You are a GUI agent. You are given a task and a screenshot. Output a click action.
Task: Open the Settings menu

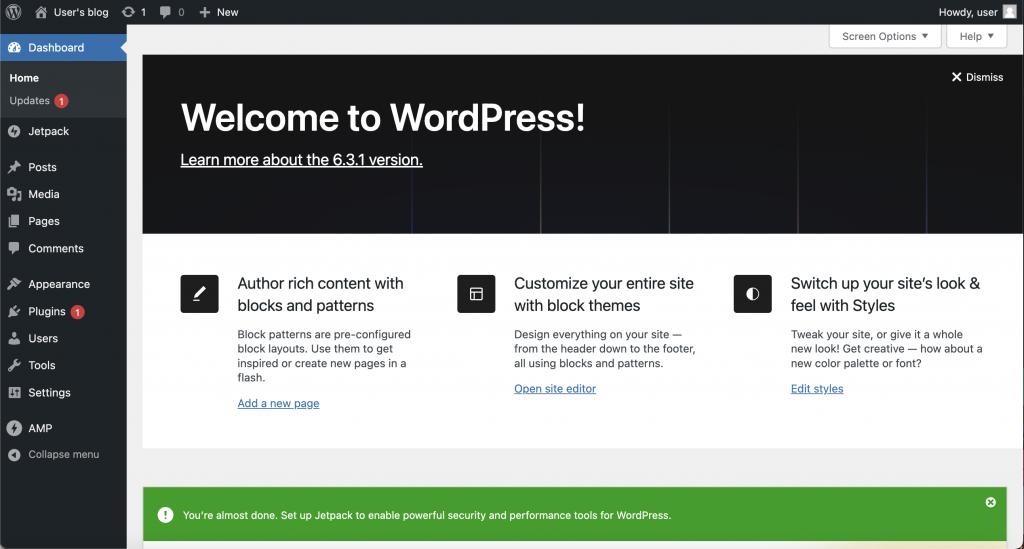[x=49, y=392]
